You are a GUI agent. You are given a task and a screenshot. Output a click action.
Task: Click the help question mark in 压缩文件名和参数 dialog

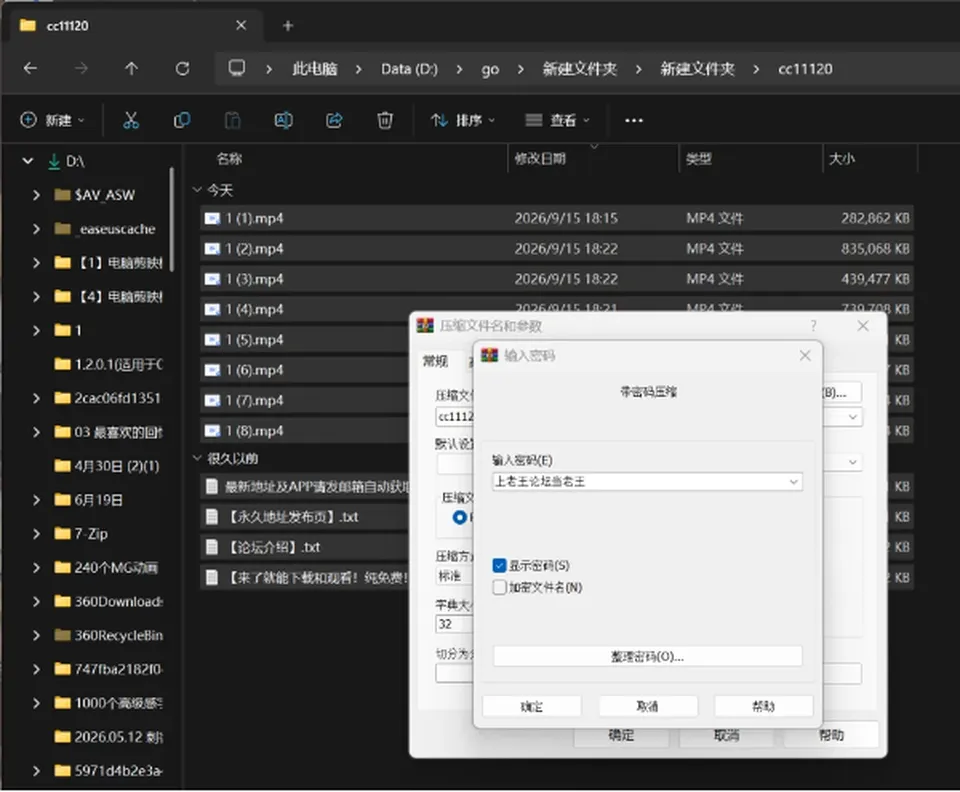[813, 326]
